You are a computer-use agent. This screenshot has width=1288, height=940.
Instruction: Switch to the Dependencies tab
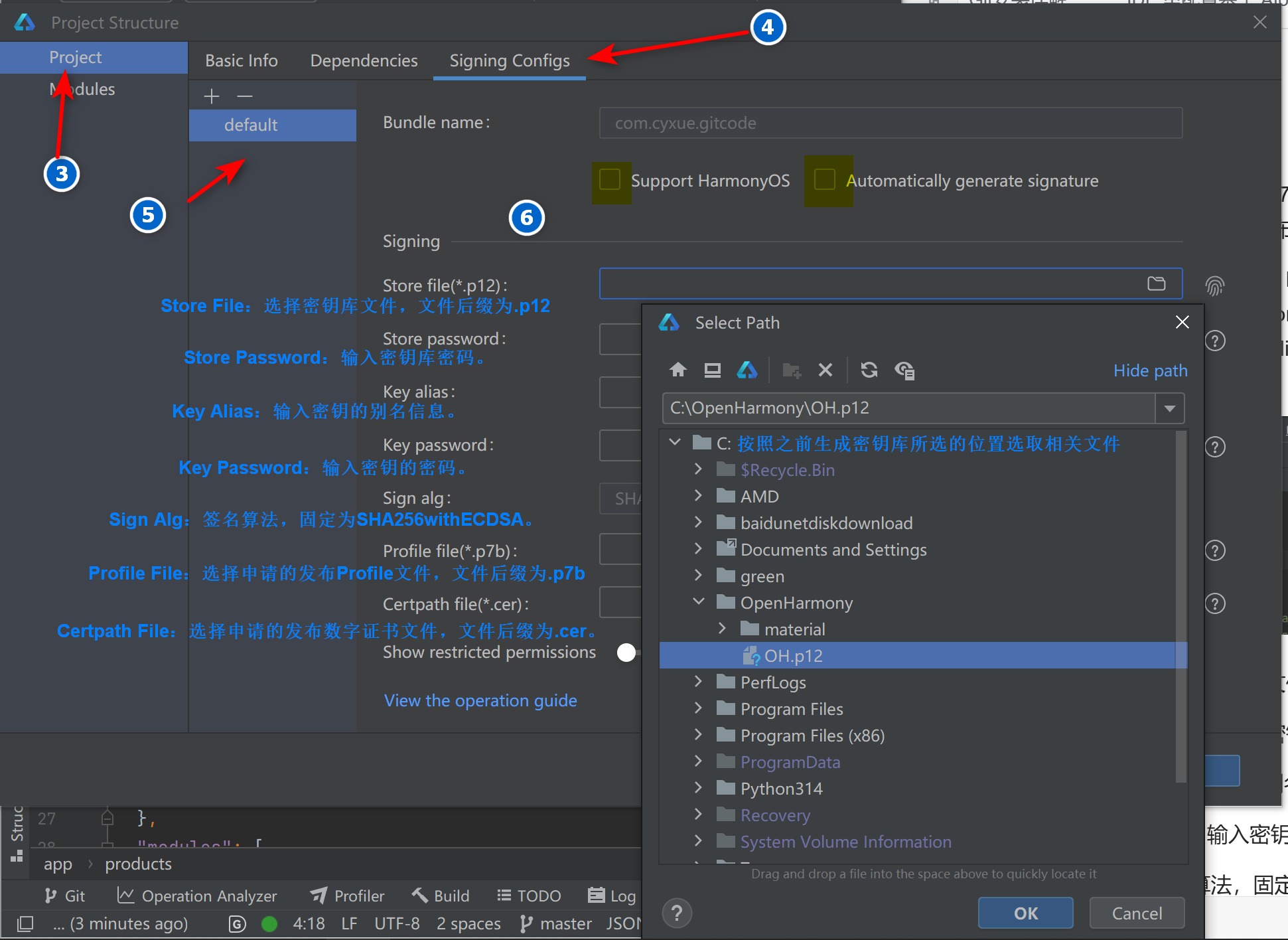[364, 60]
